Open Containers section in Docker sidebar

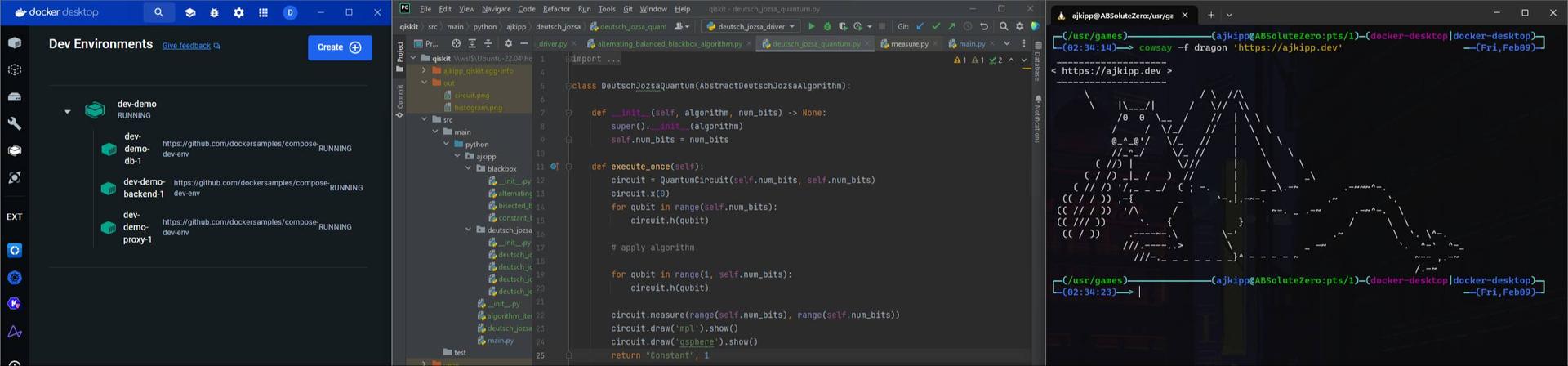tap(15, 42)
